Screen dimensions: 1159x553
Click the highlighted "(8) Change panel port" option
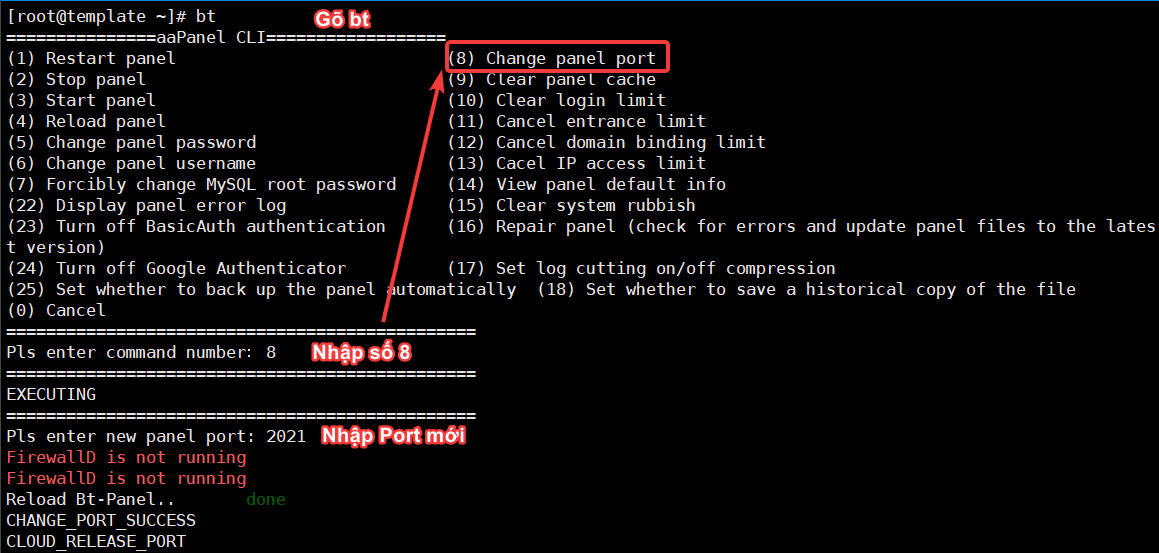[x=556, y=58]
